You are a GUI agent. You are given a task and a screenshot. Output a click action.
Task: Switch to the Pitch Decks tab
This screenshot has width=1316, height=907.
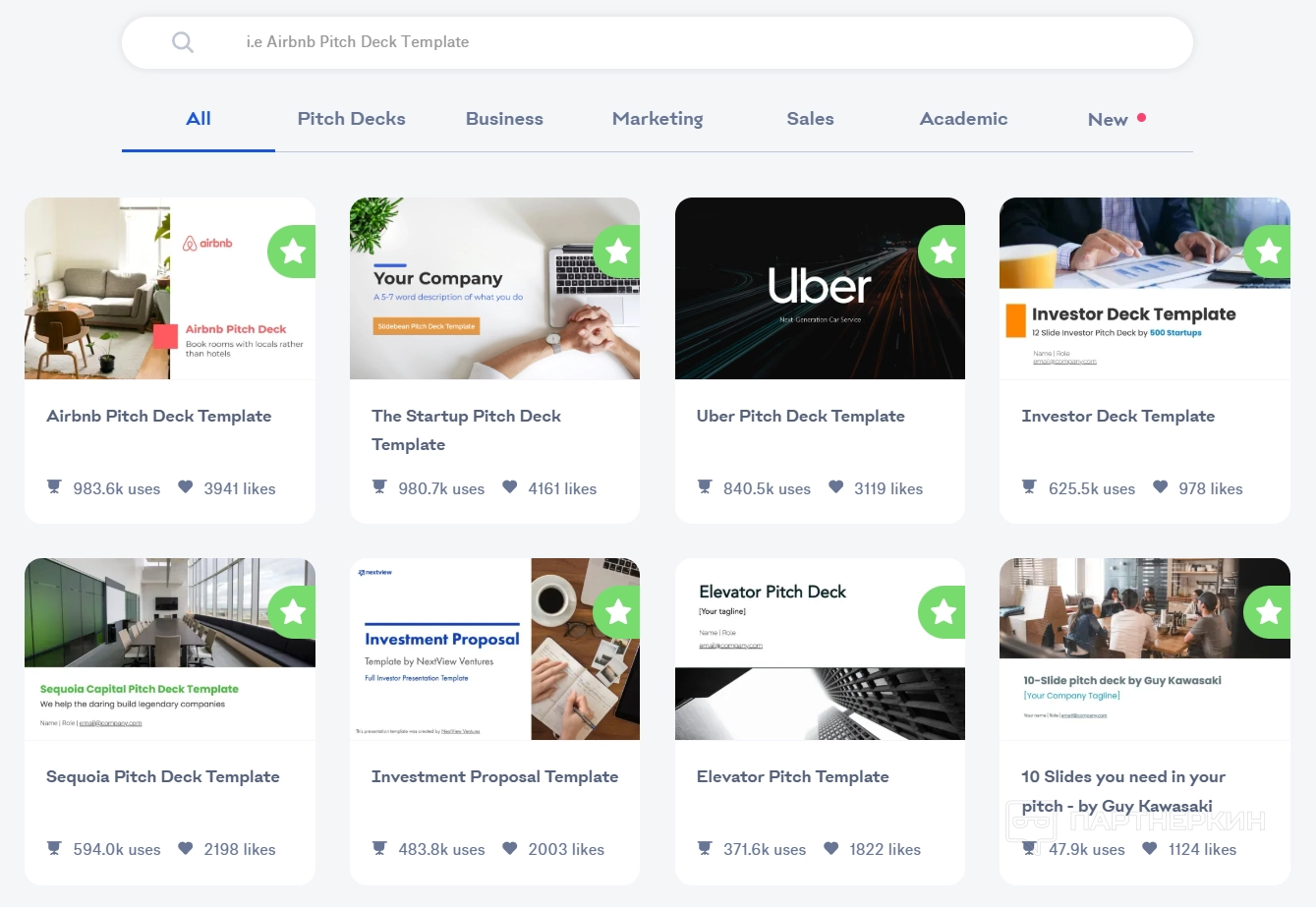352,119
